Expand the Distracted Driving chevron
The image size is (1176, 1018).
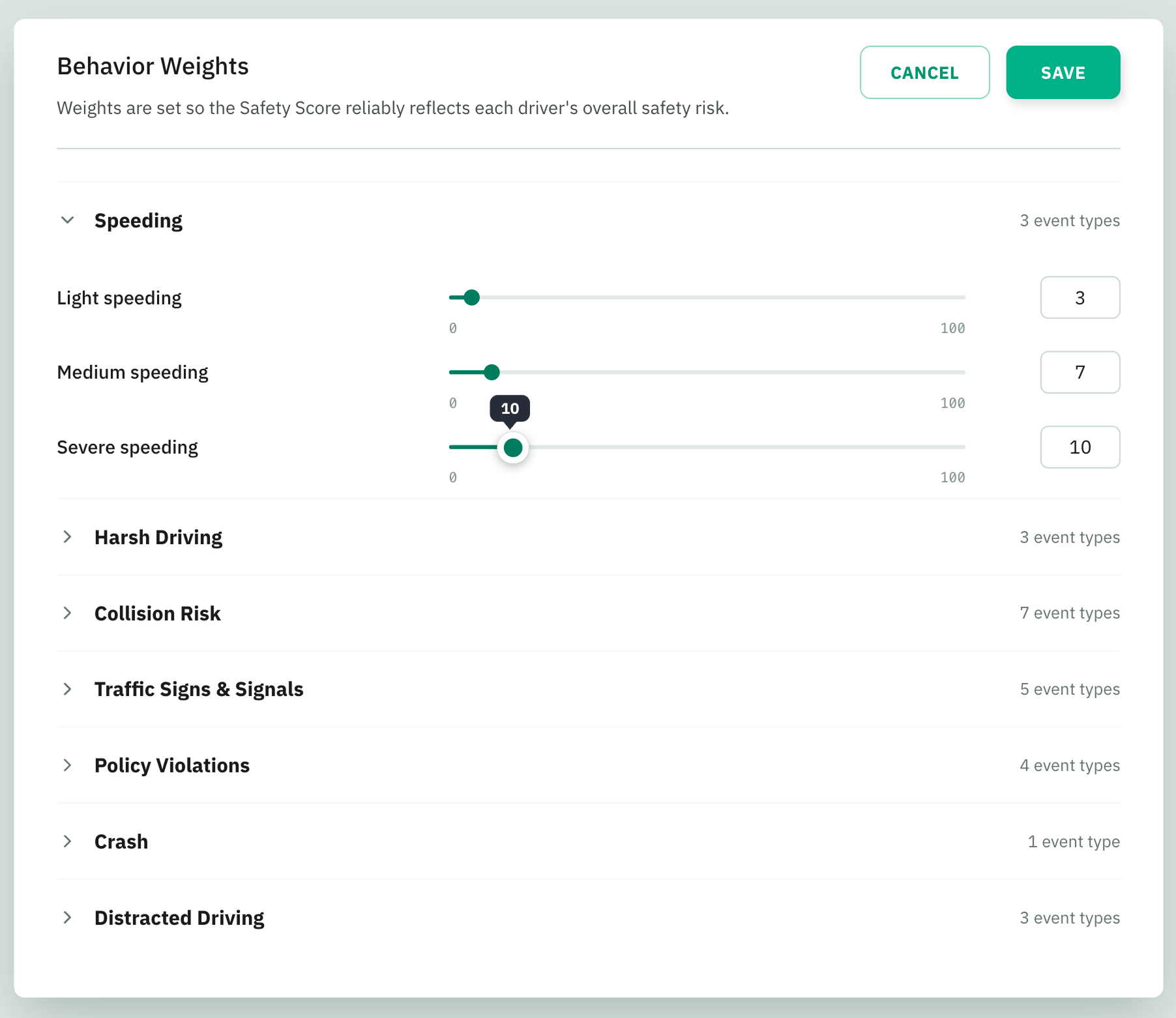click(x=67, y=918)
